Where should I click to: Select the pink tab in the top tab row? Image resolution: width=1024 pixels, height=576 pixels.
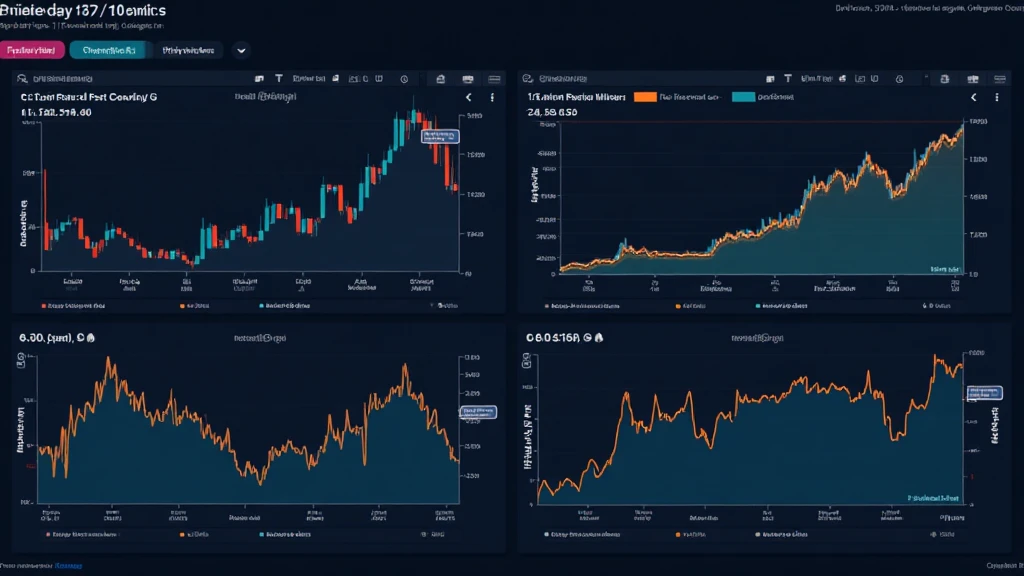[x=33, y=49]
